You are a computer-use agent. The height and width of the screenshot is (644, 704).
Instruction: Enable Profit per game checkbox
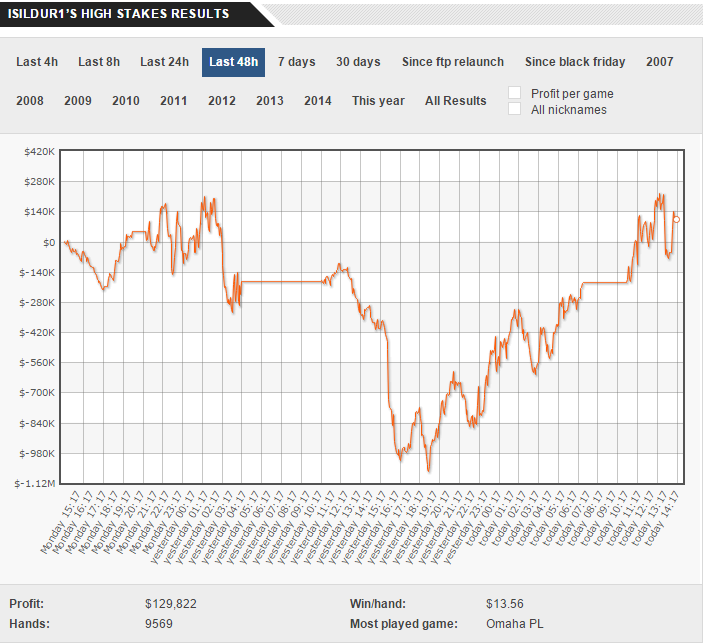pos(515,93)
